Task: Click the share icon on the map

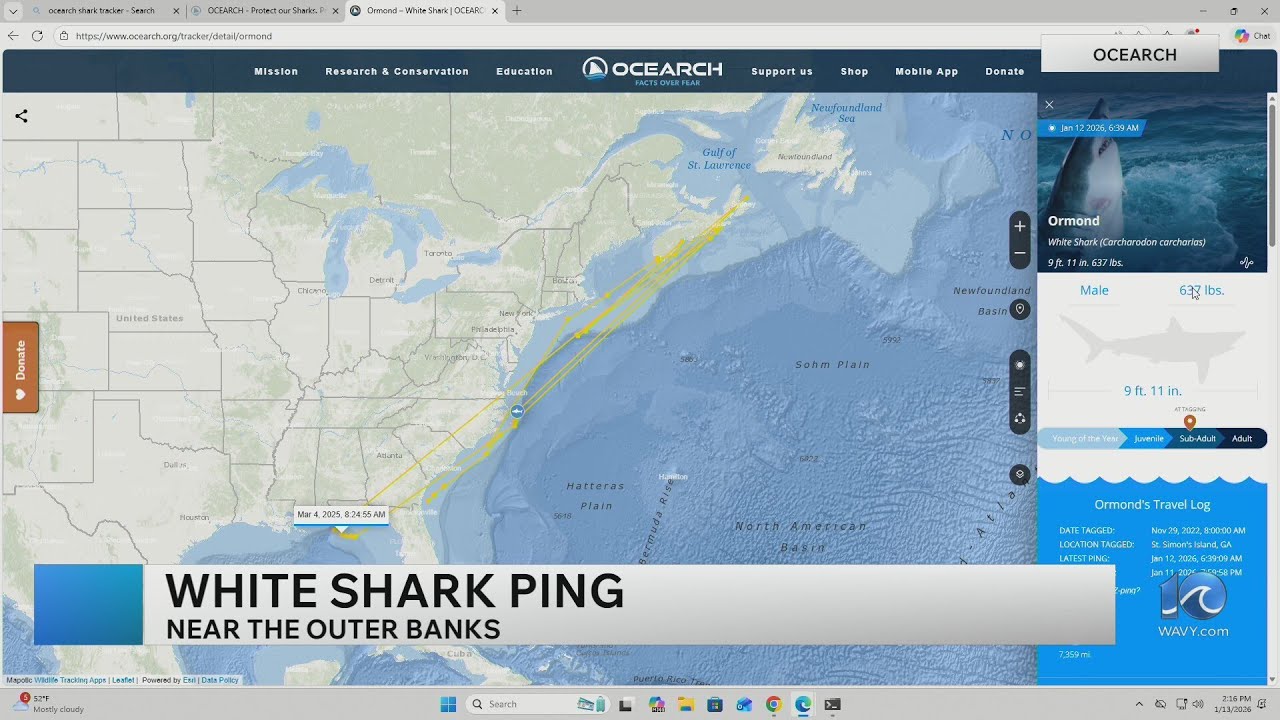Action: pyautogui.click(x=21, y=116)
